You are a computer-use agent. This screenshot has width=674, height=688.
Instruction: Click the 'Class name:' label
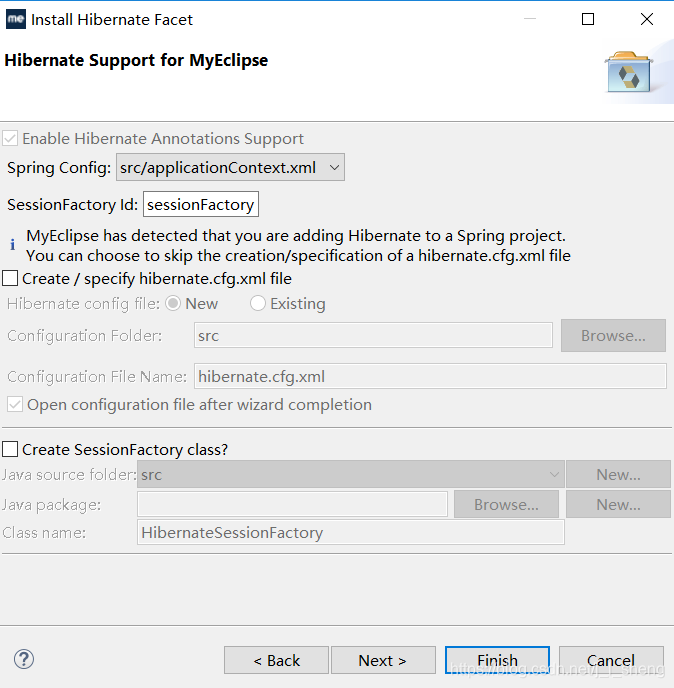44,533
